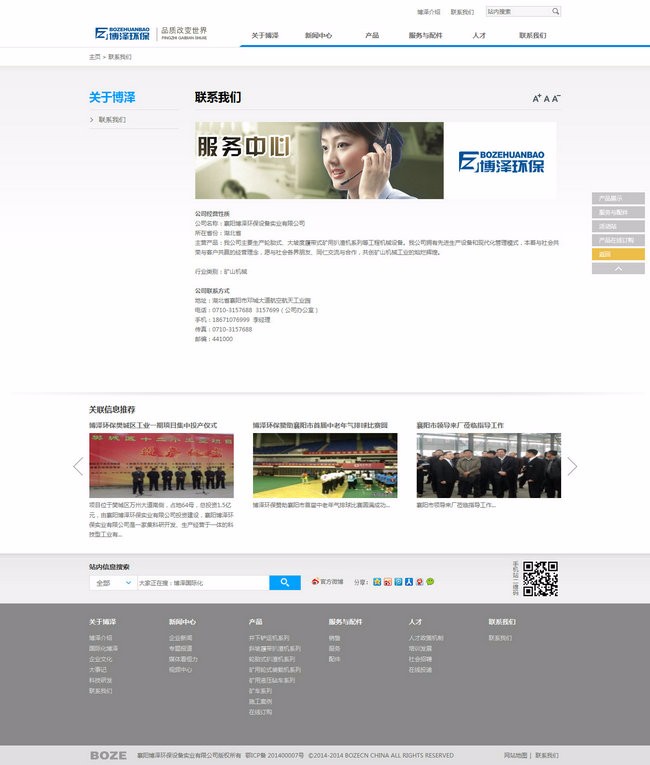This screenshot has width=650, height=765.
Task: Click the Bozehuanbao logo in the header
Action: [x=122, y=34]
